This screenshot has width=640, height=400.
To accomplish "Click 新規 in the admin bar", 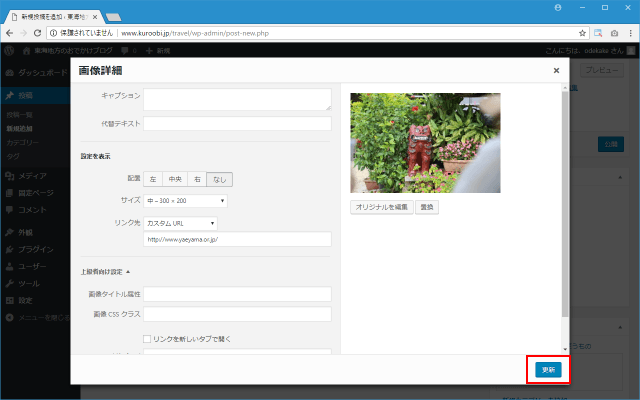I will click(158, 51).
